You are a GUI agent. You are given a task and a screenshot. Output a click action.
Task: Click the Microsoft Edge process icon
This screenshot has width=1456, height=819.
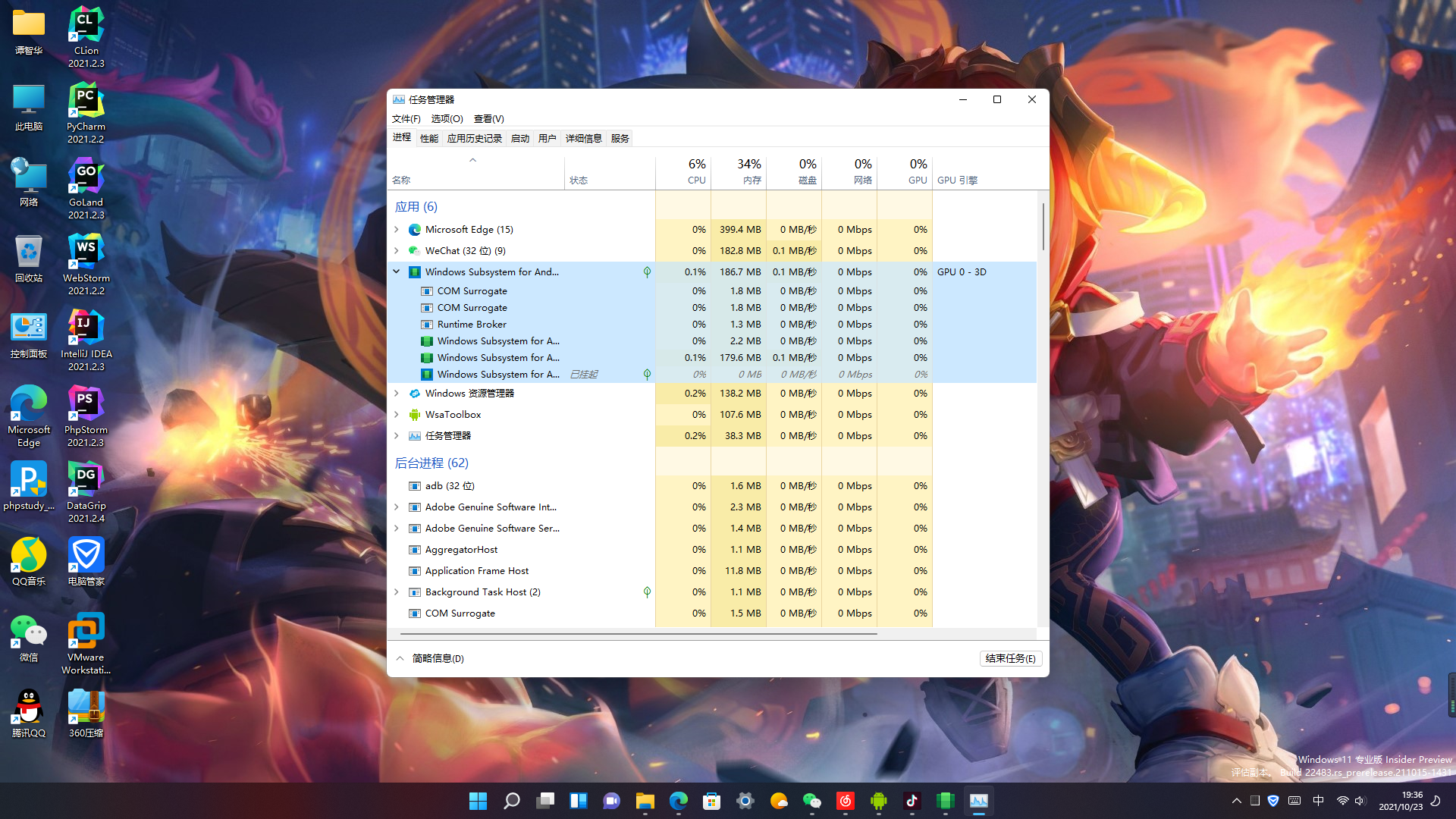pos(415,230)
